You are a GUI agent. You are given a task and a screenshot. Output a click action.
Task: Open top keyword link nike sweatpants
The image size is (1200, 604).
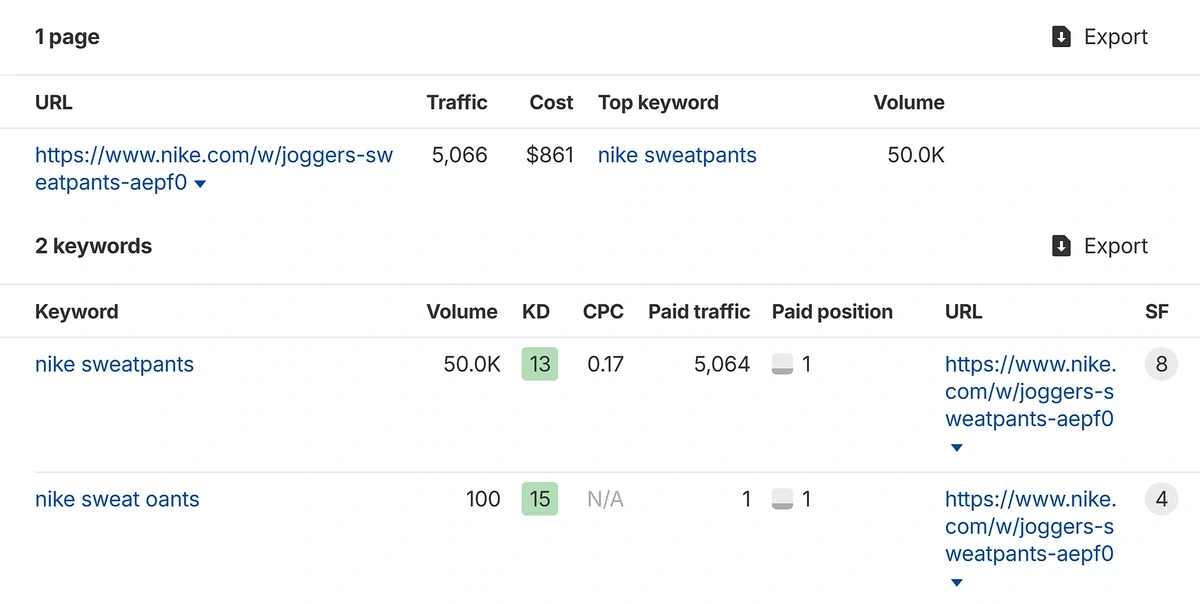click(x=677, y=155)
